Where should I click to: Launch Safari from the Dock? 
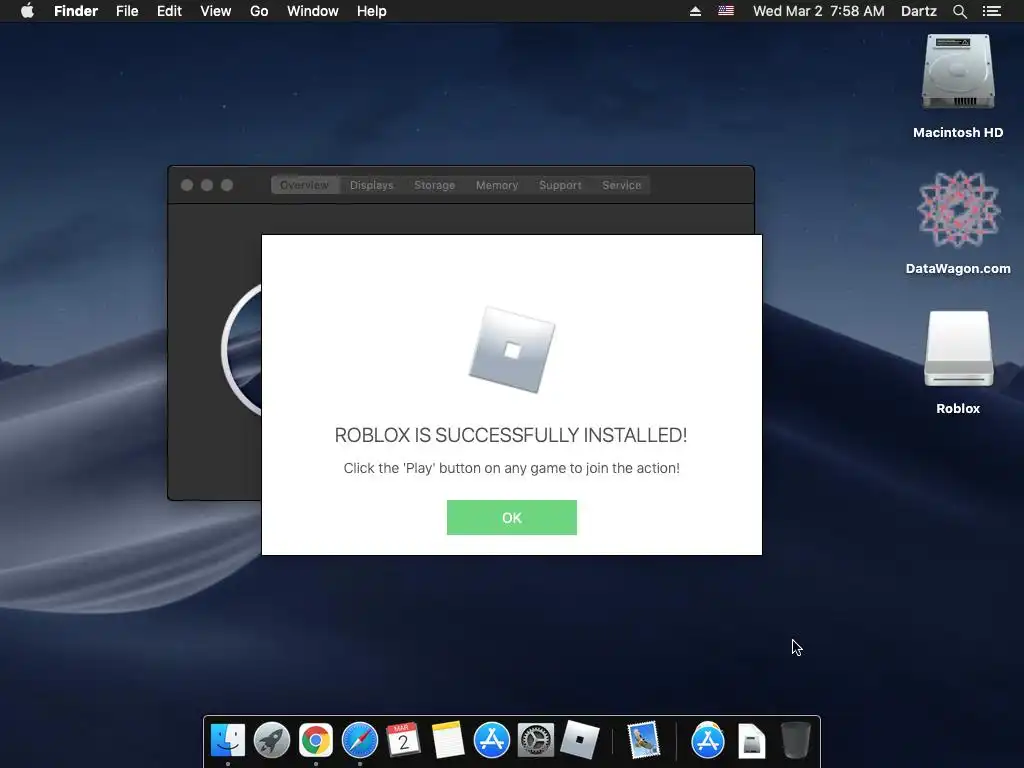pos(360,740)
